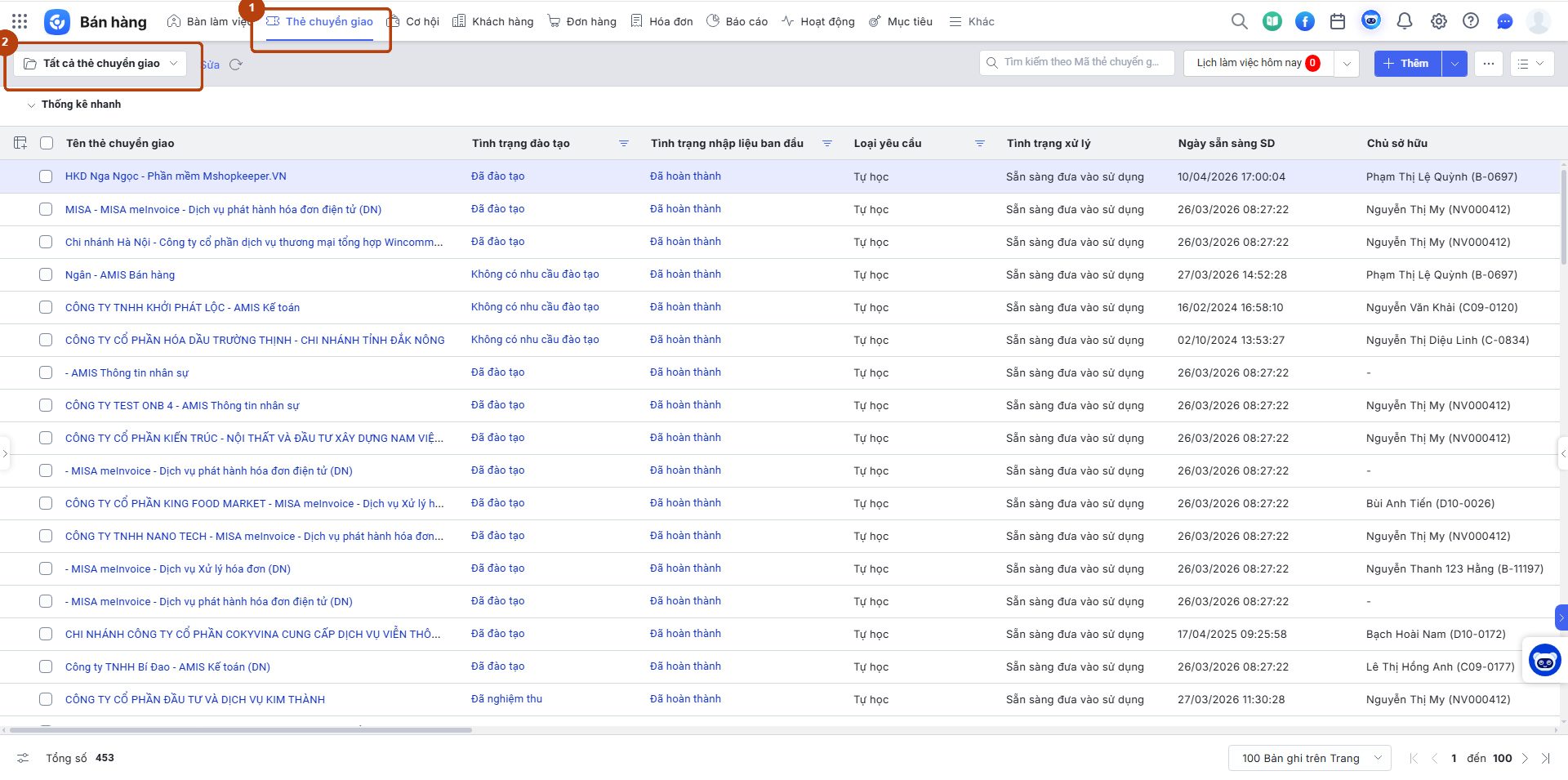The height and width of the screenshot is (780, 1568).
Task: Open the Thêm button dropdown arrow
Action: [1454, 64]
